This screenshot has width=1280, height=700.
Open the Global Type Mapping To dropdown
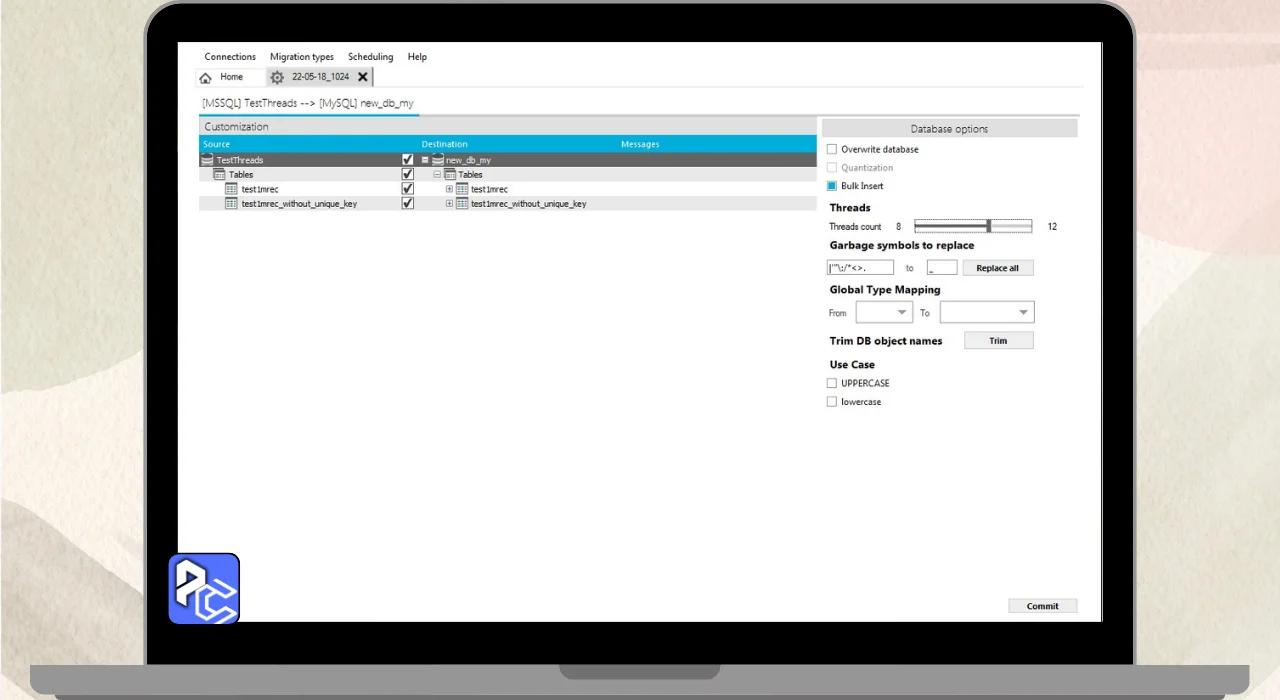[x=987, y=313]
